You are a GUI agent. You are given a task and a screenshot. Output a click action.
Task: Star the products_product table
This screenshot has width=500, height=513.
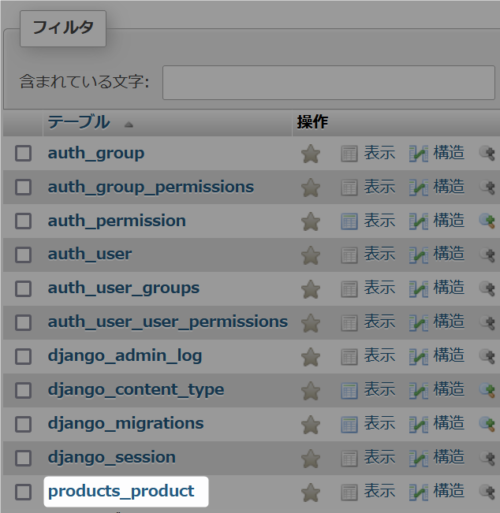tap(311, 492)
